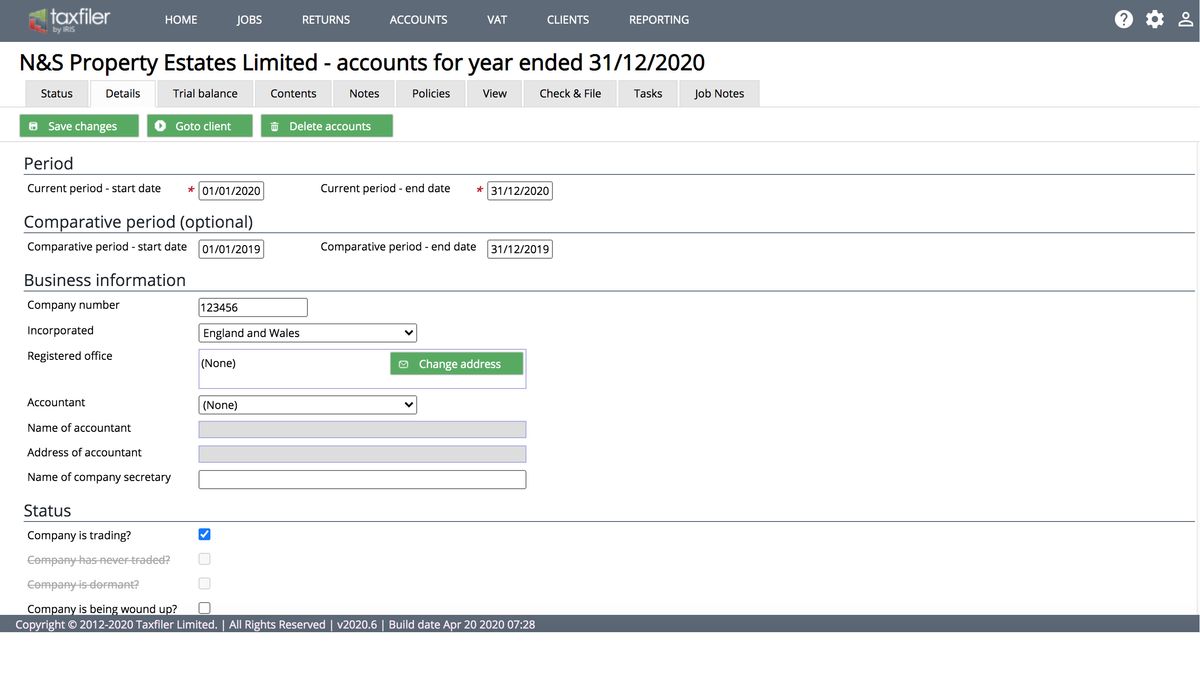Click the arrow icon on Goto client
The width and height of the screenshot is (1200, 675).
(x=160, y=126)
